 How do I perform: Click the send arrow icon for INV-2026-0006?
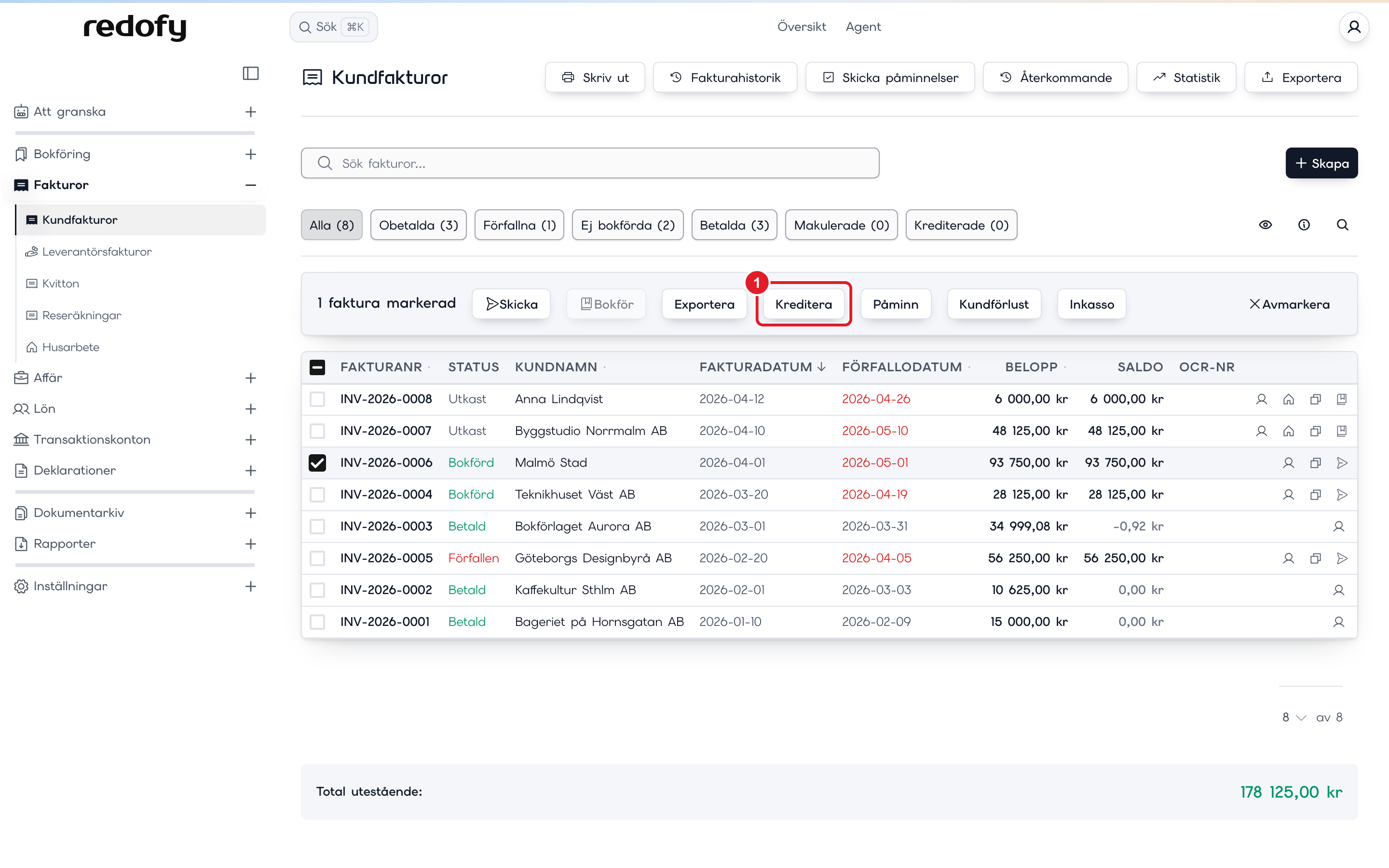click(1342, 463)
